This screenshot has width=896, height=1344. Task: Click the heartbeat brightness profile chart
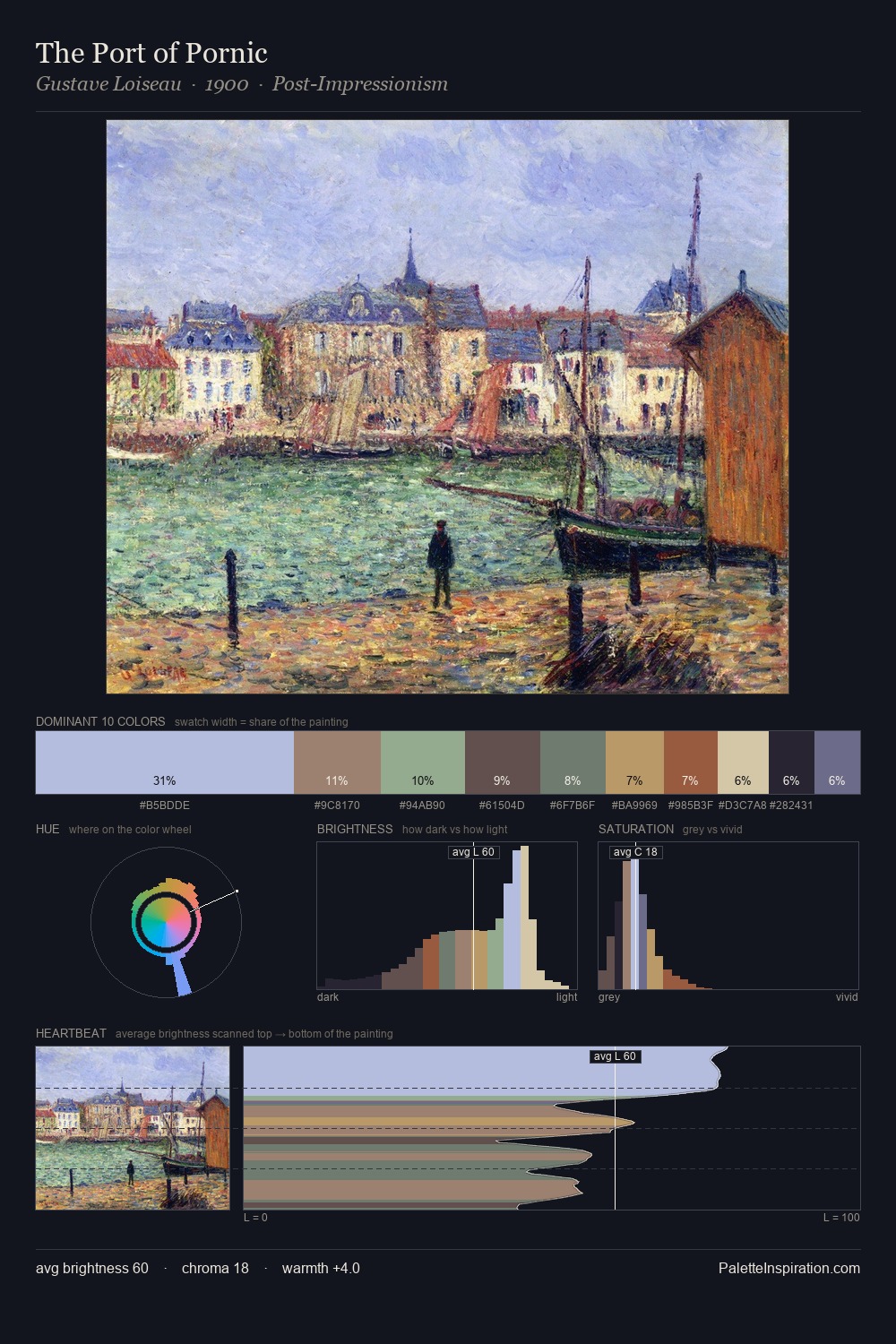click(x=552, y=1128)
